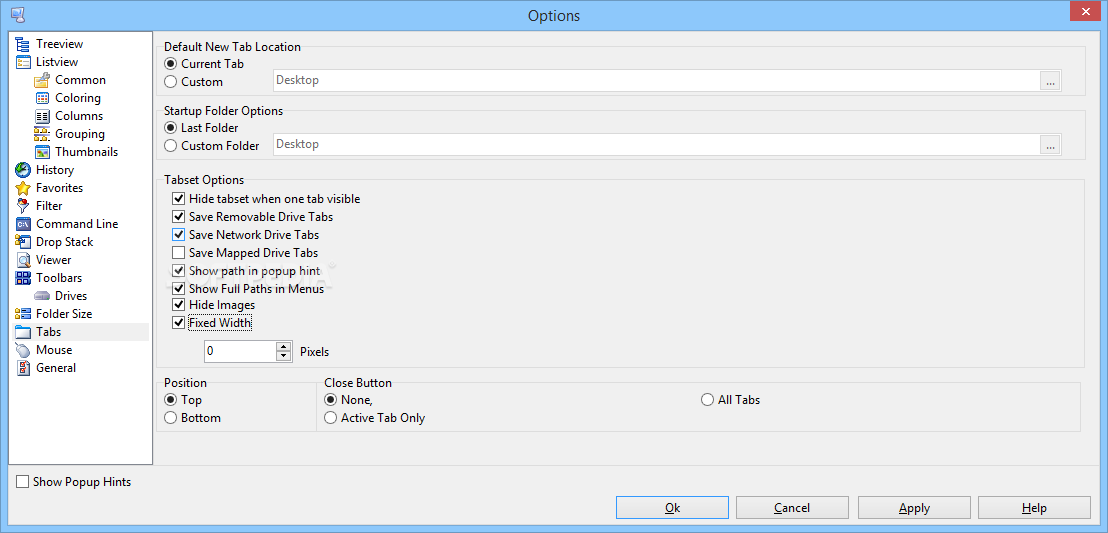Choose Bottom tab position
Image resolution: width=1108 pixels, height=533 pixels.
pos(170,418)
